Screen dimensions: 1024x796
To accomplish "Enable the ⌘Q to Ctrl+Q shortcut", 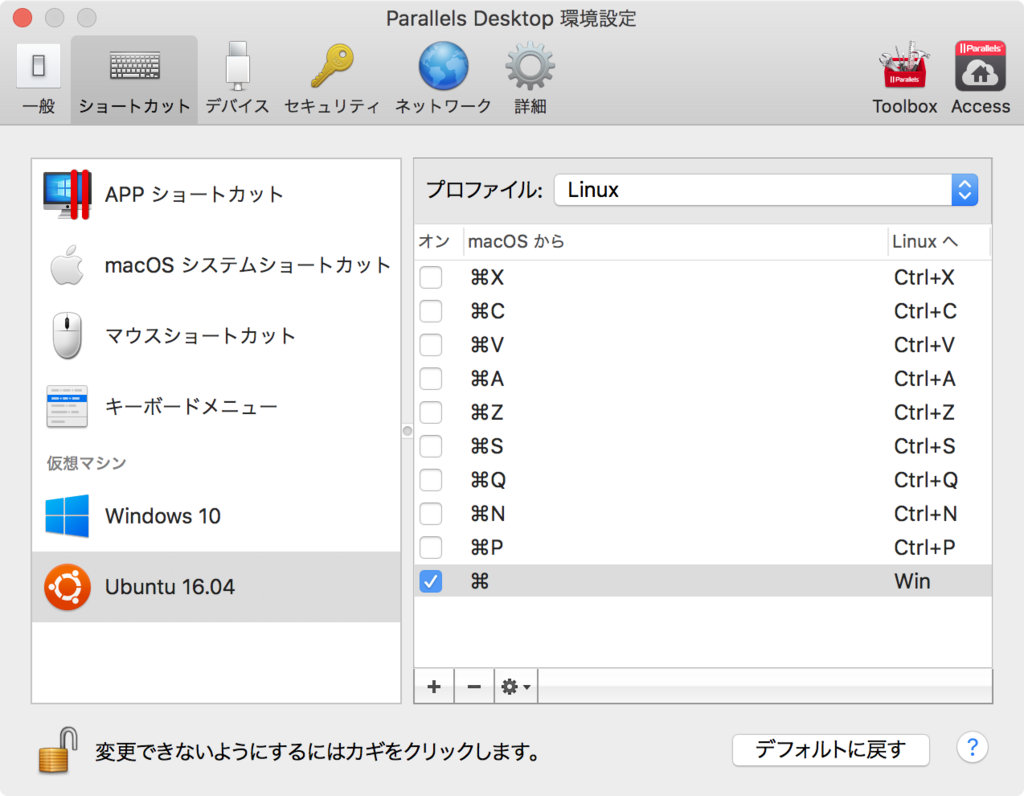I will pos(430,480).
